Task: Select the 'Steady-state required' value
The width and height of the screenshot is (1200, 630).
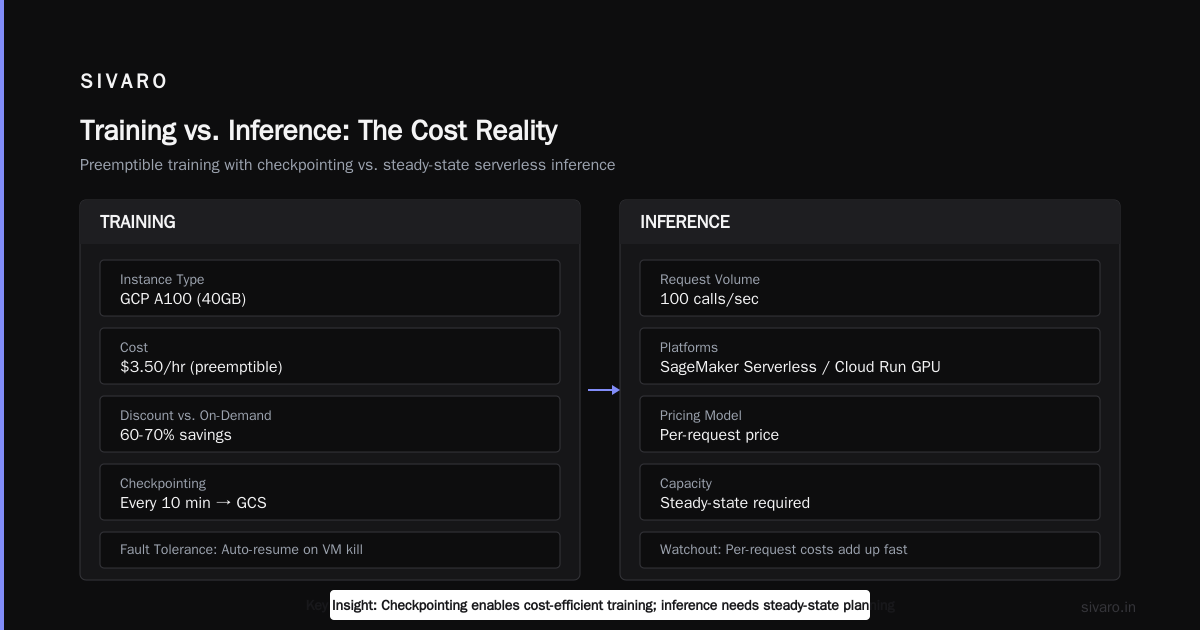Action: pos(735,503)
